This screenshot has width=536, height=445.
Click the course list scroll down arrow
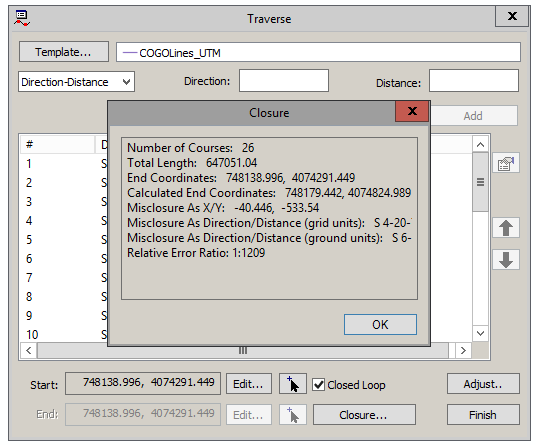click(480, 333)
